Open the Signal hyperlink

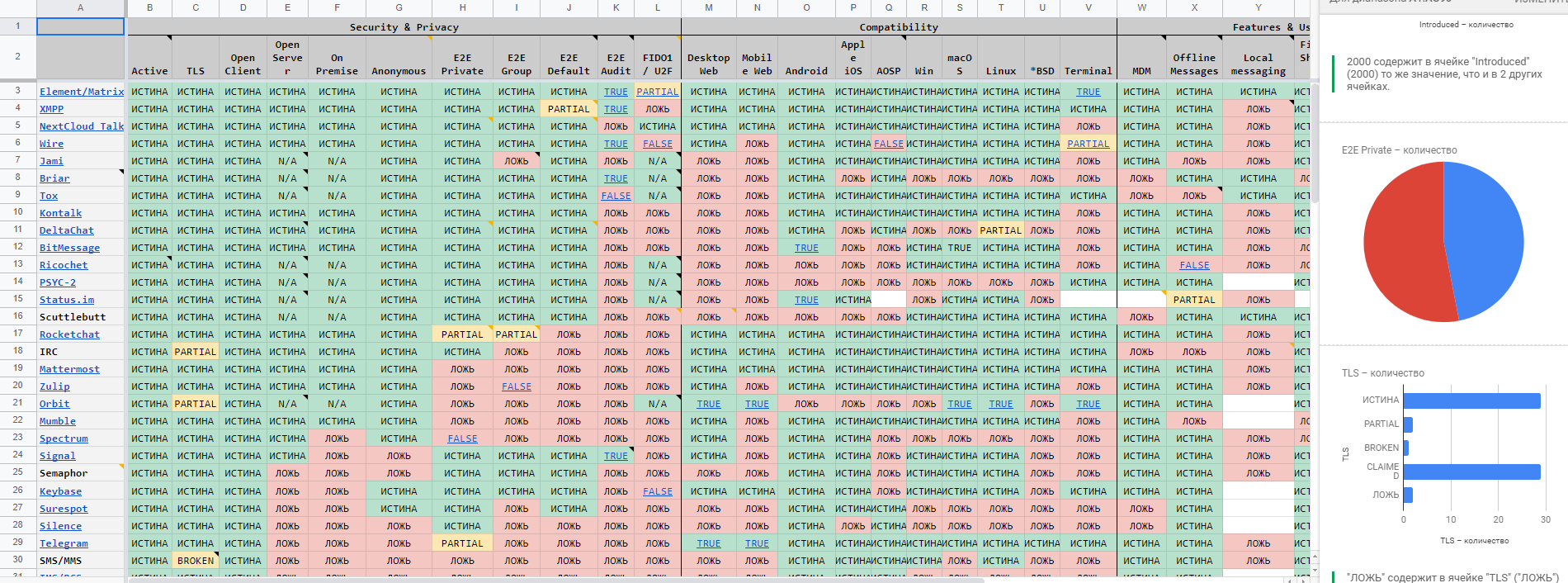click(x=58, y=456)
